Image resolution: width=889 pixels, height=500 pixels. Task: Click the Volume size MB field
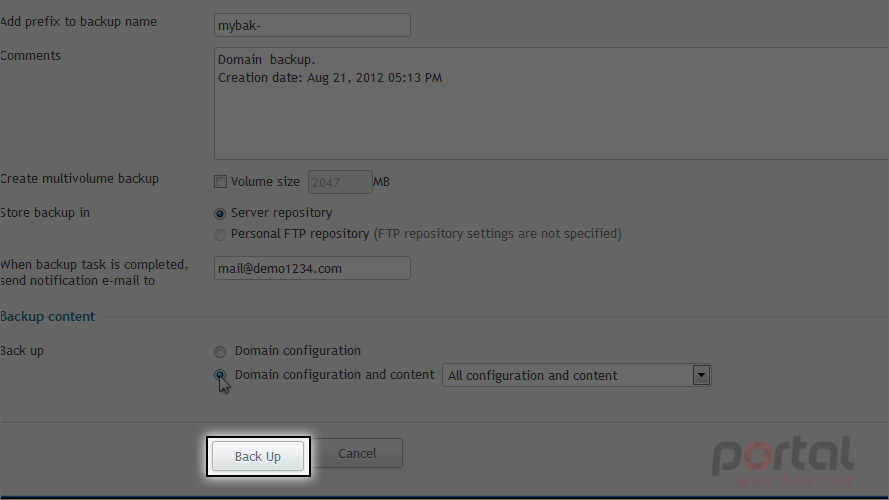pyautogui.click(x=340, y=183)
